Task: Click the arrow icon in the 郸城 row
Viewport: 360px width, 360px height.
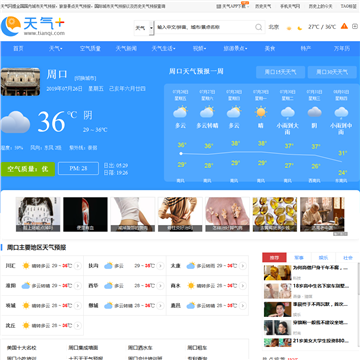Action: [160, 305]
